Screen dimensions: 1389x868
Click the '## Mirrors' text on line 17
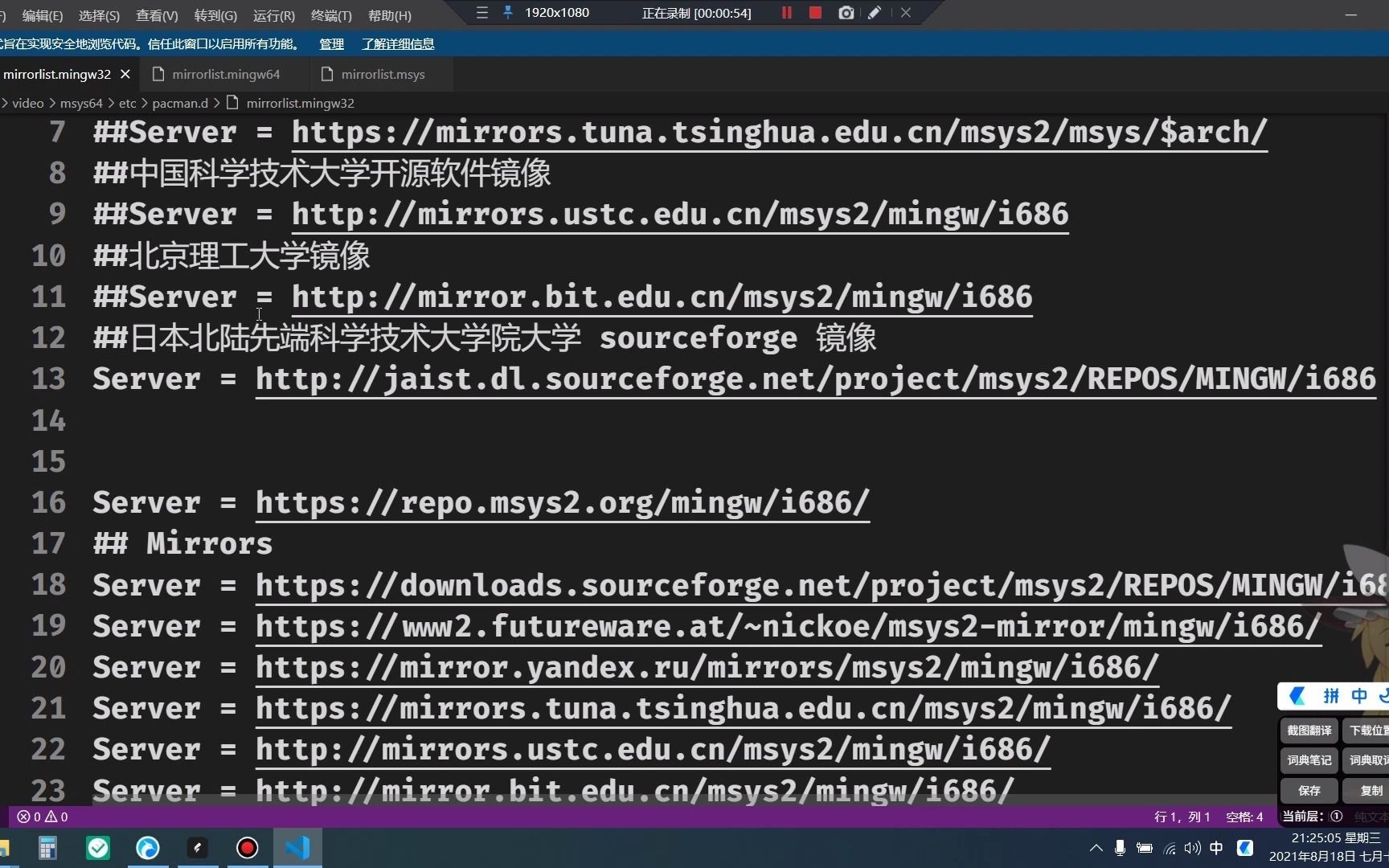[x=183, y=544]
